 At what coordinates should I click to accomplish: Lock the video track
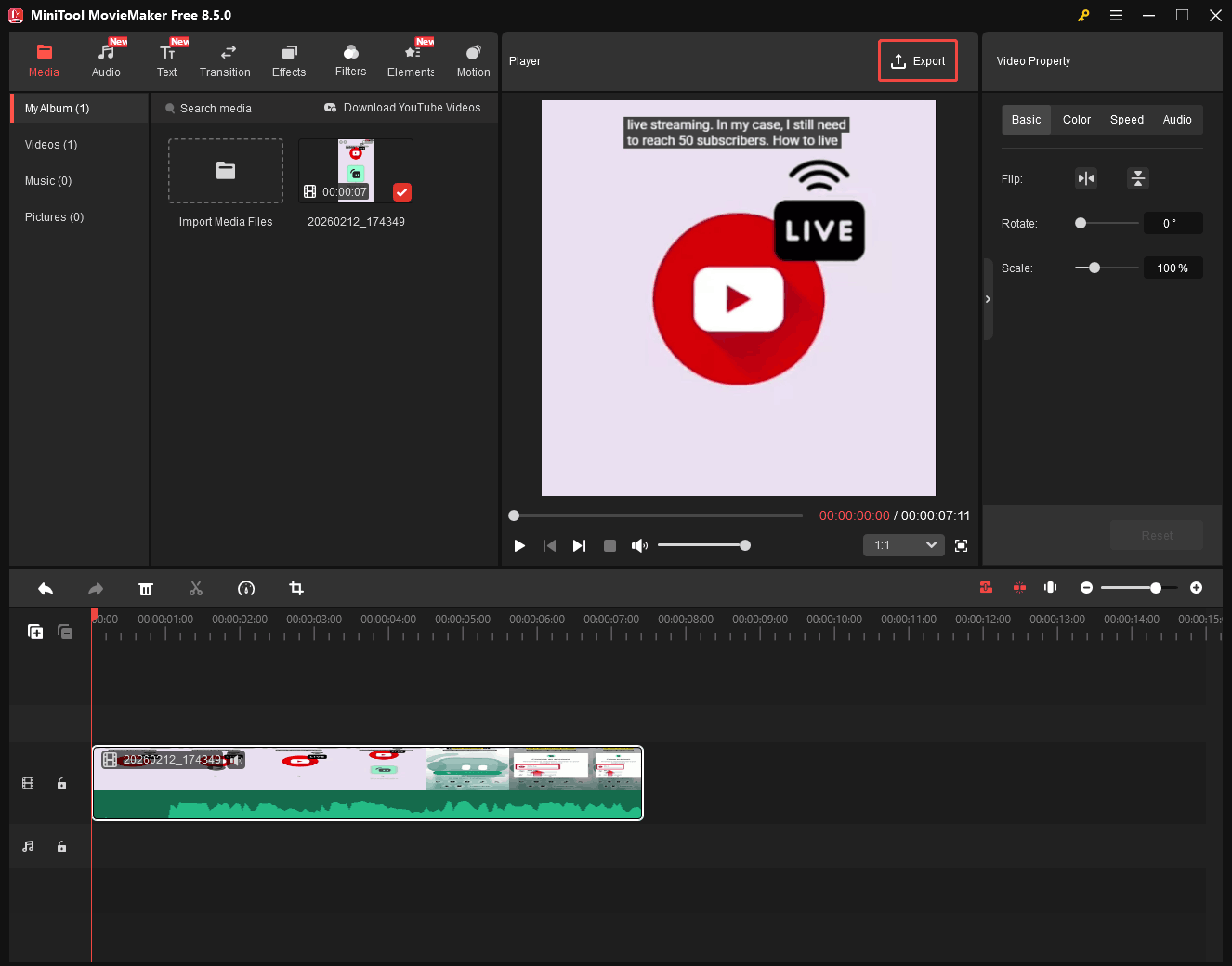61,783
